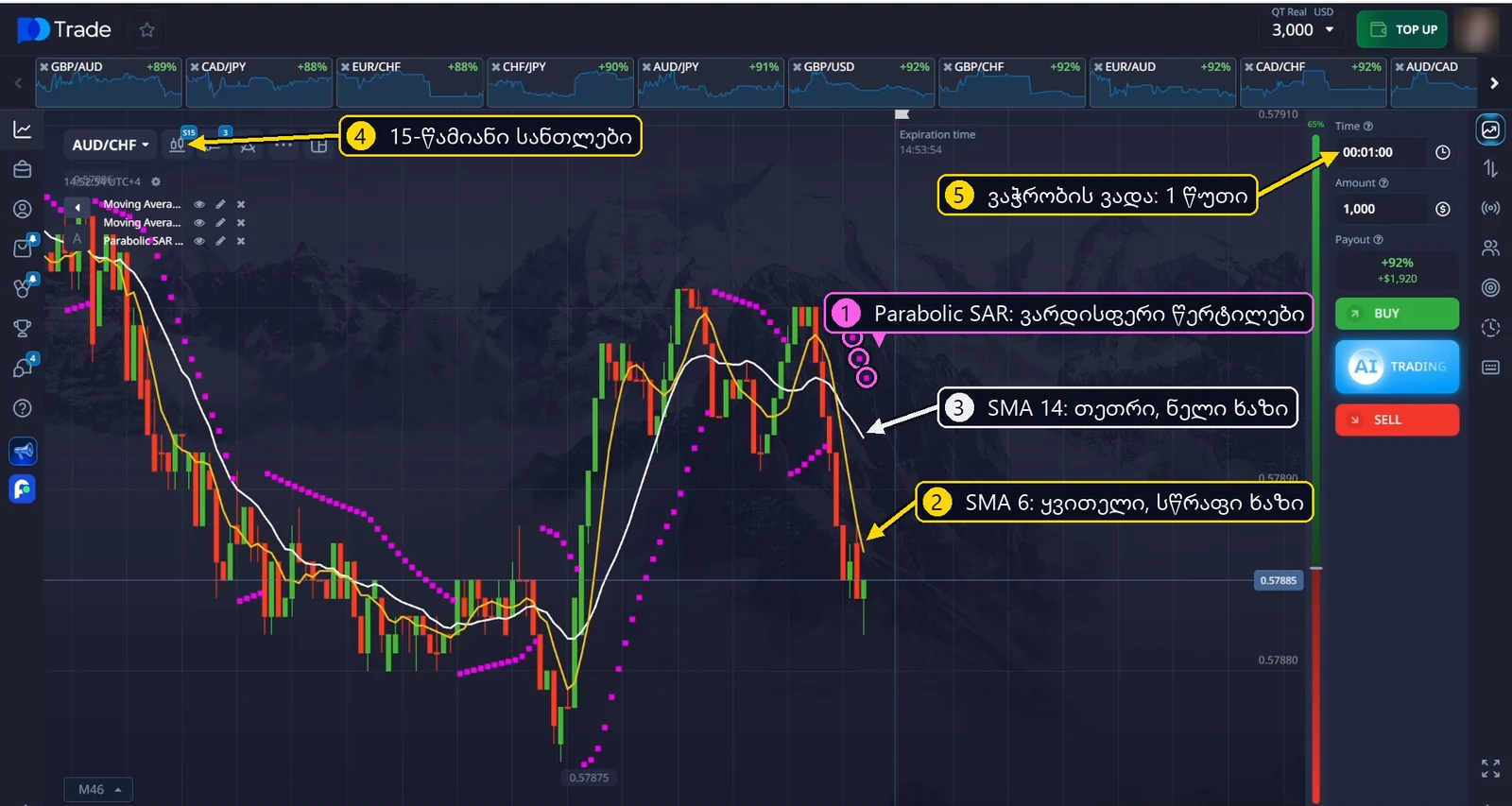1512x806 pixels.
Task: Open the express trades target icon
Action: [1490, 287]
